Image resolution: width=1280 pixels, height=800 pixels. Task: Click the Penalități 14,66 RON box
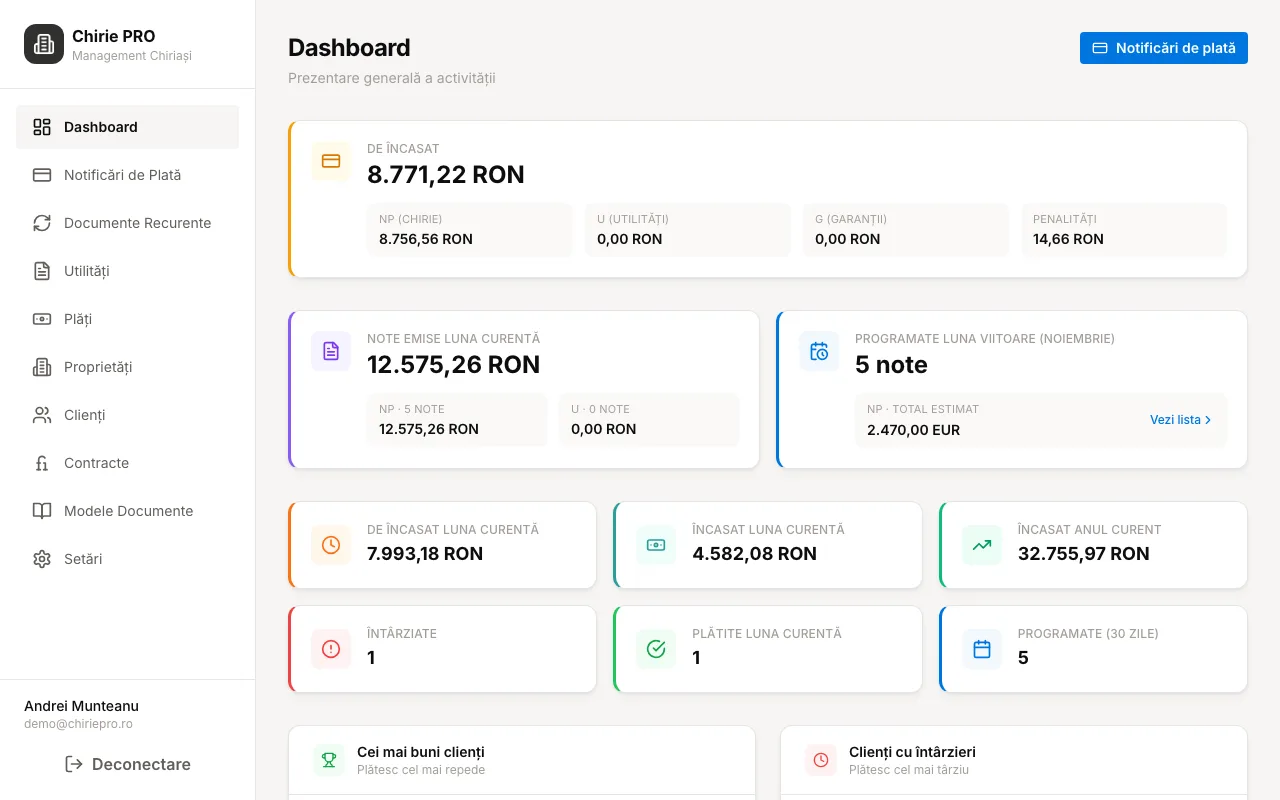(x=1124, y=230)
